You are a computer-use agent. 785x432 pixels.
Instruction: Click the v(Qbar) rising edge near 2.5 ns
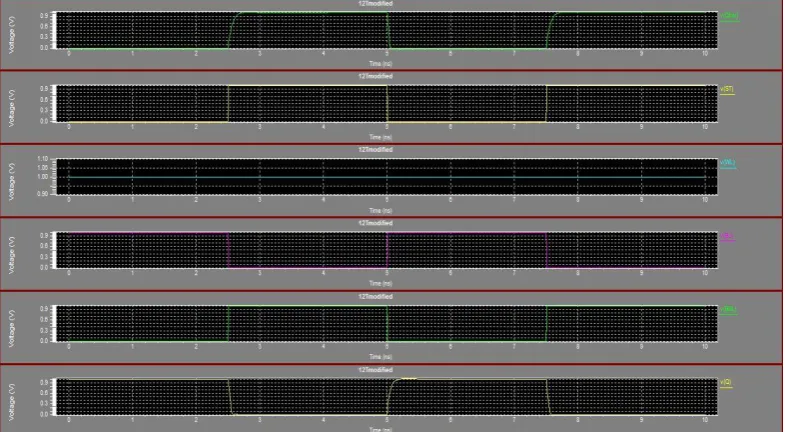click(x=232, y=30)
